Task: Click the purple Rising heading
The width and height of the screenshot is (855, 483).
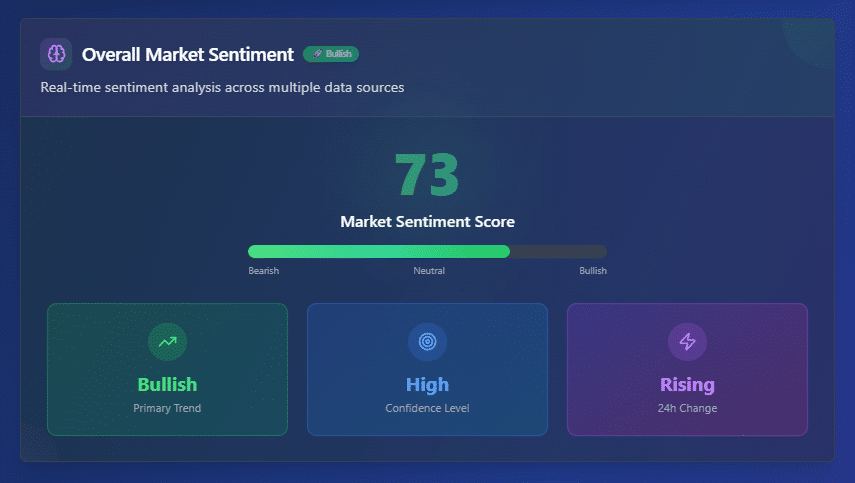Action: [x=687, y=385]
